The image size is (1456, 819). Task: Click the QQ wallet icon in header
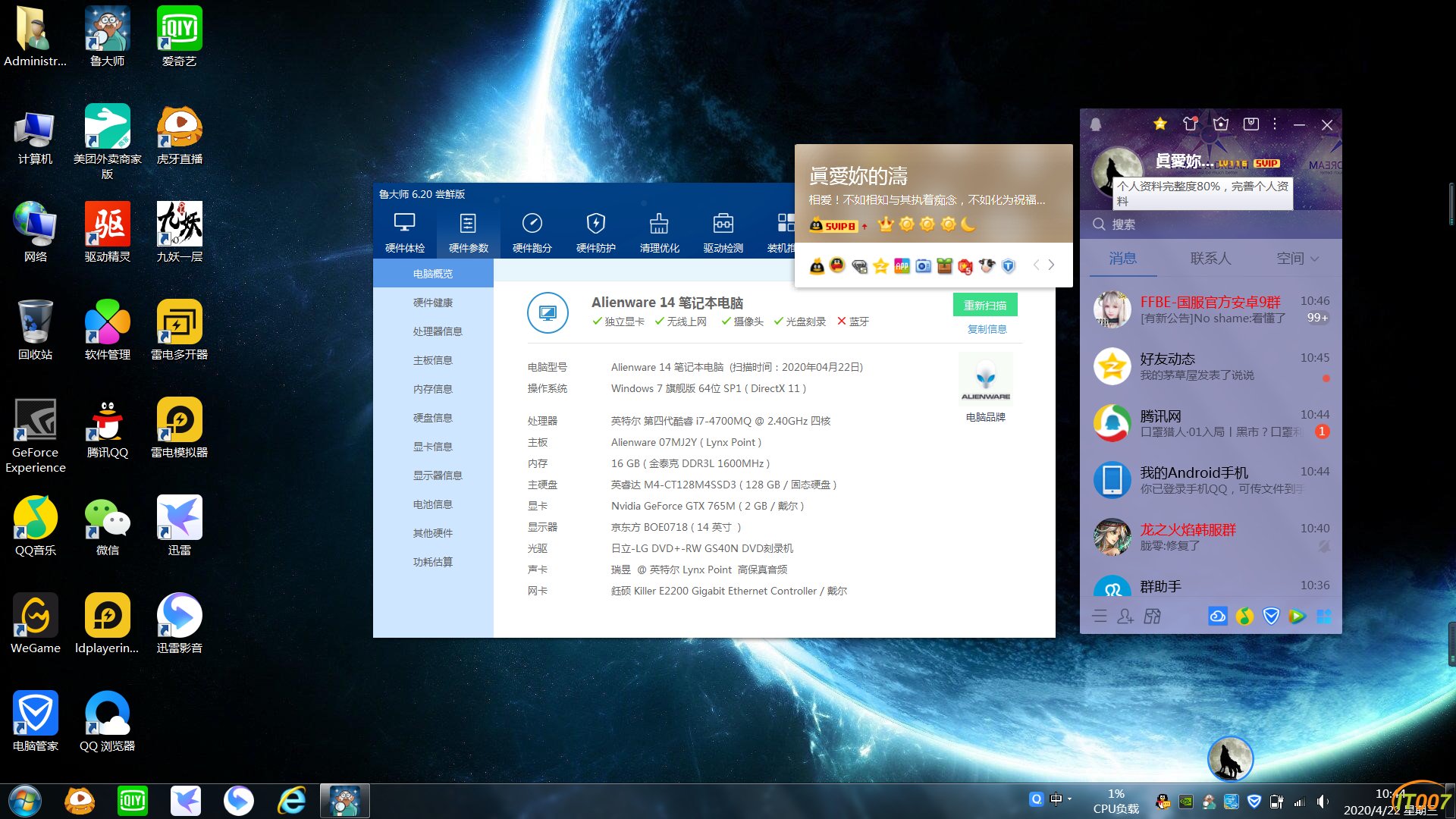click(x=1251, y=124)
